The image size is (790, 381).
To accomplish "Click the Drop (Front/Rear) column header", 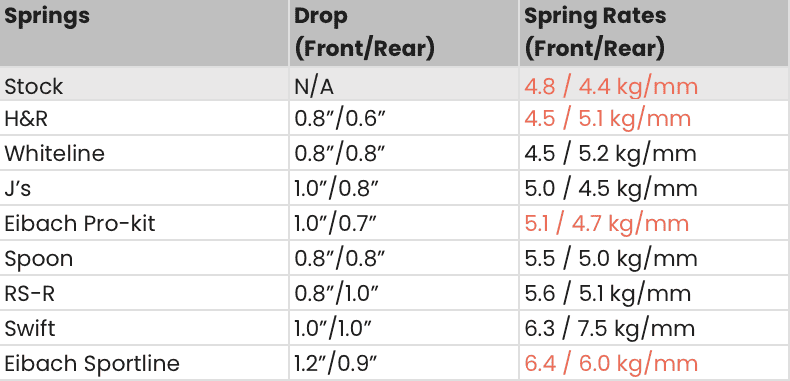I will (404, 33).
